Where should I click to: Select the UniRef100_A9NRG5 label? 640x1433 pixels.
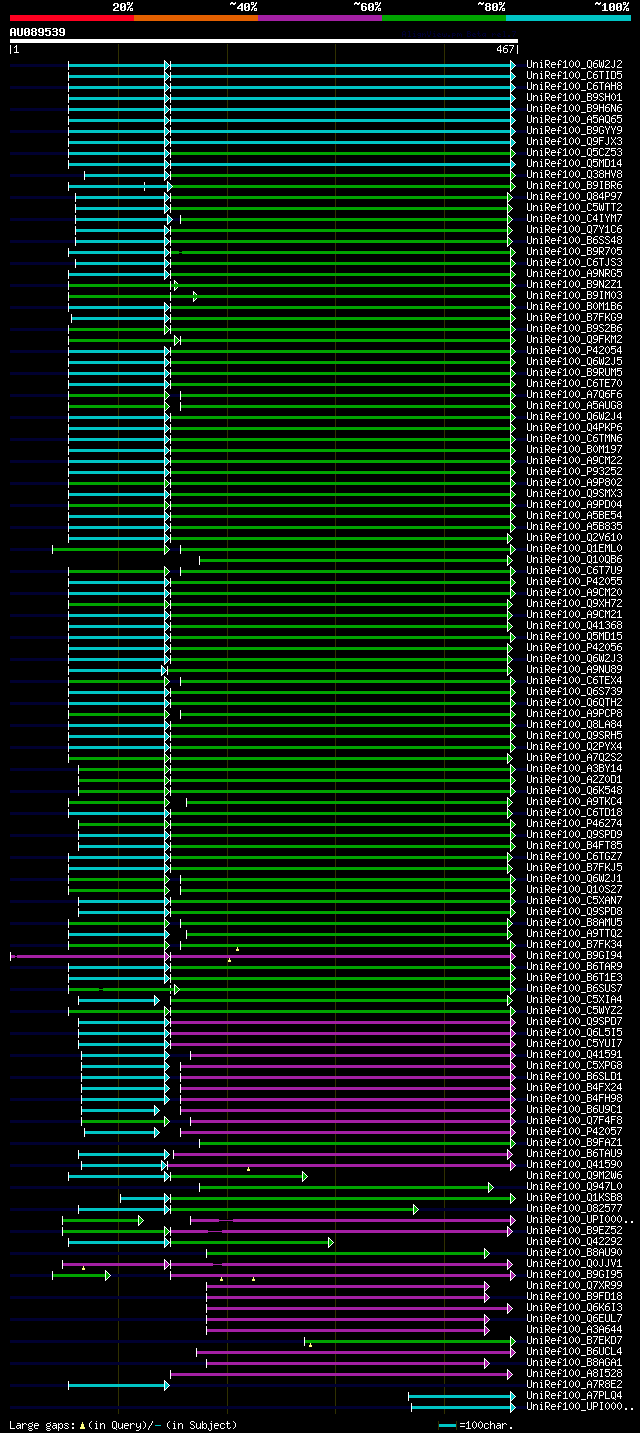[574, 273]
